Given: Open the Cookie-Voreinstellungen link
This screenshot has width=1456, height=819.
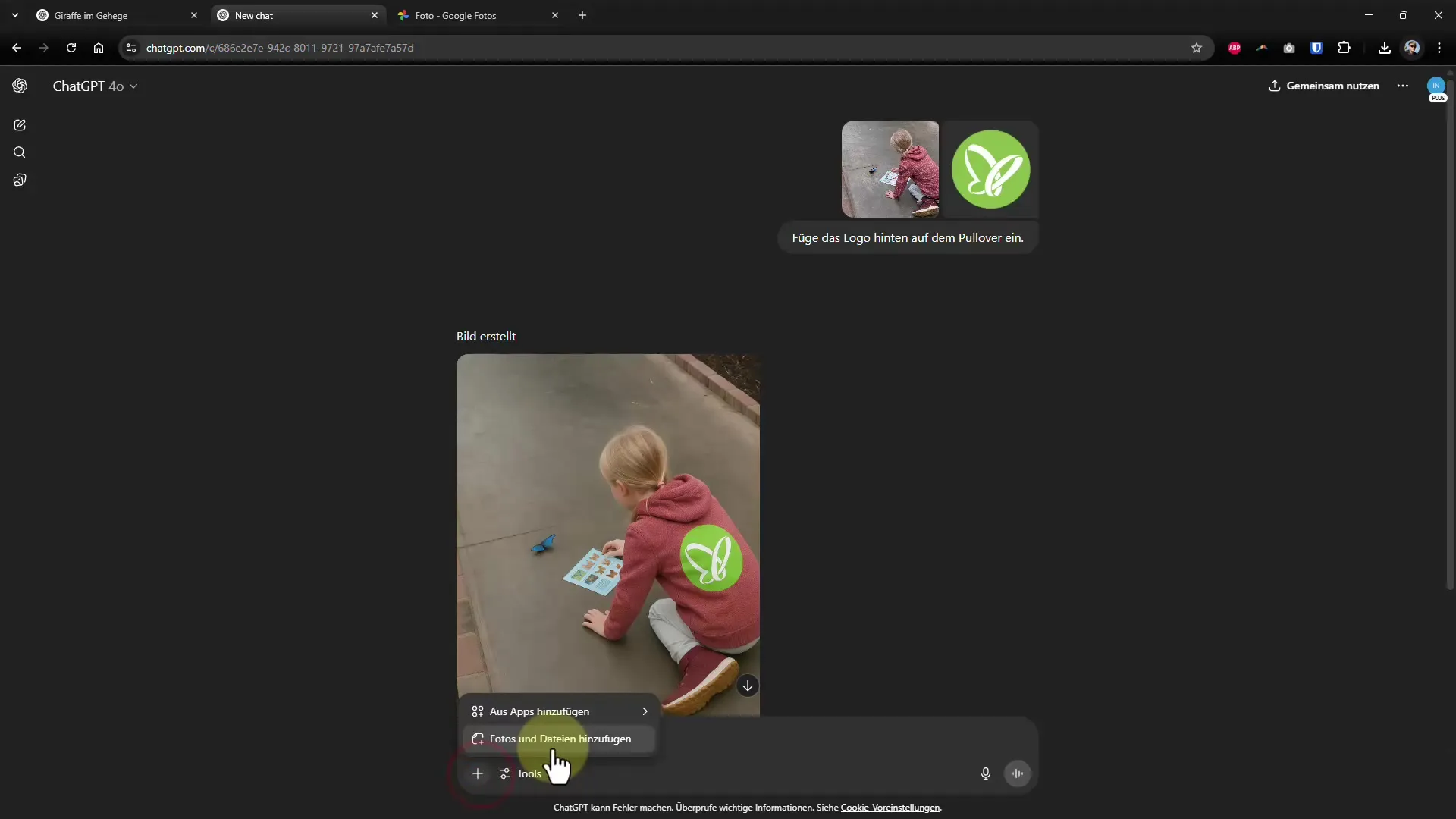Looking at the screenshot, I should click(890, 808).
